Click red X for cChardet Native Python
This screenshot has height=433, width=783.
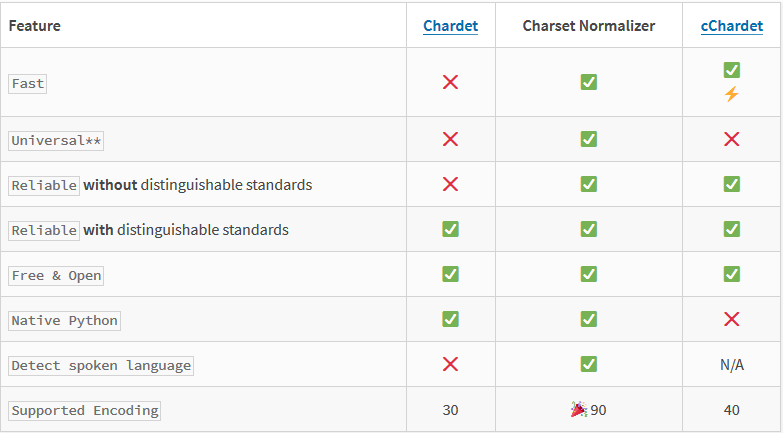pos(731,319)
